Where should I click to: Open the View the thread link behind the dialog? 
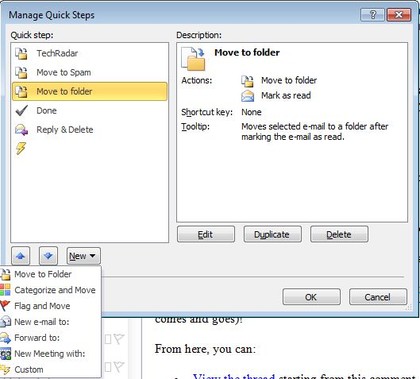point(234,376)
